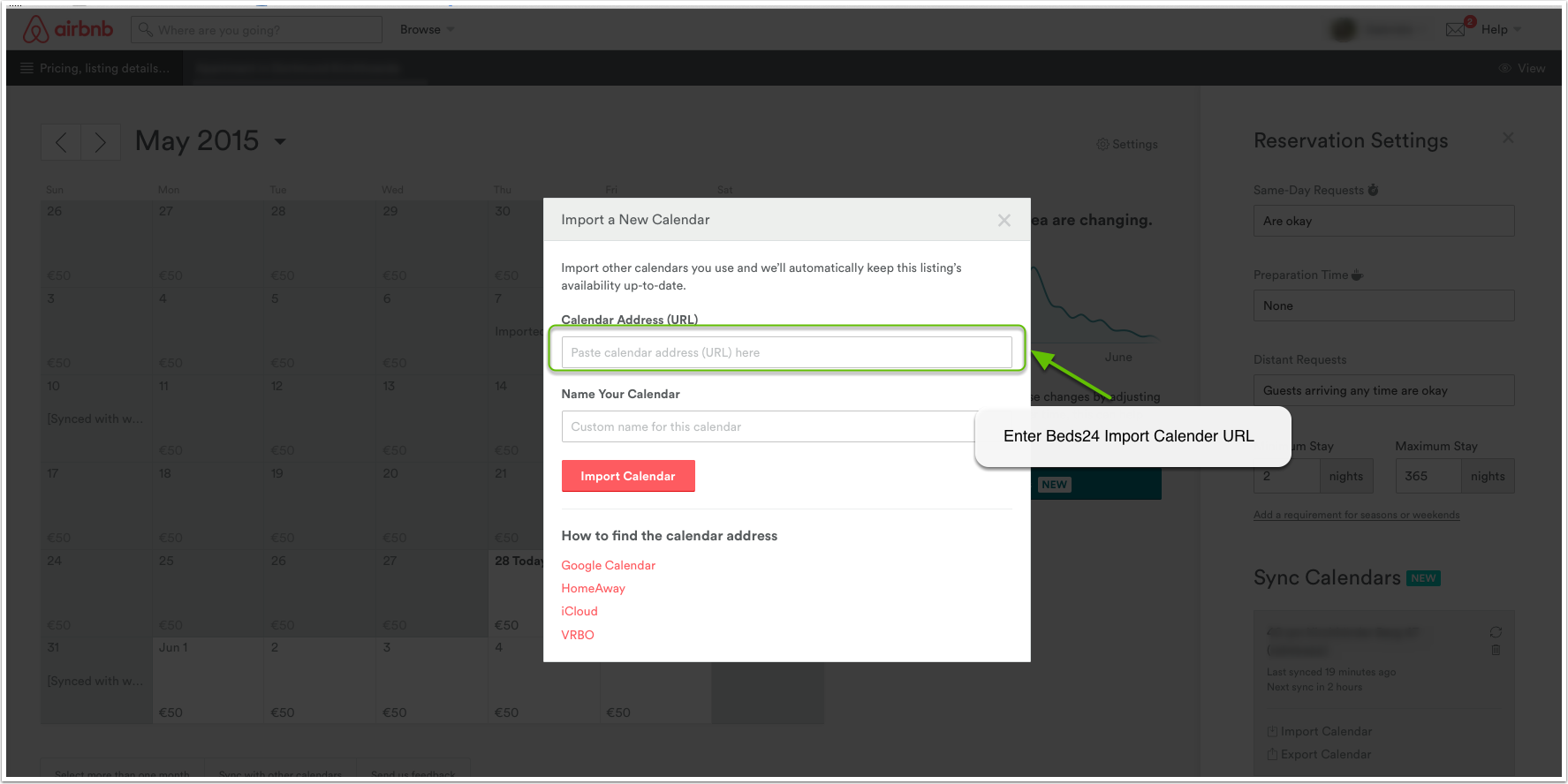Click Import Calendar in Sync Calendars panel

(x=1320, y=731)
